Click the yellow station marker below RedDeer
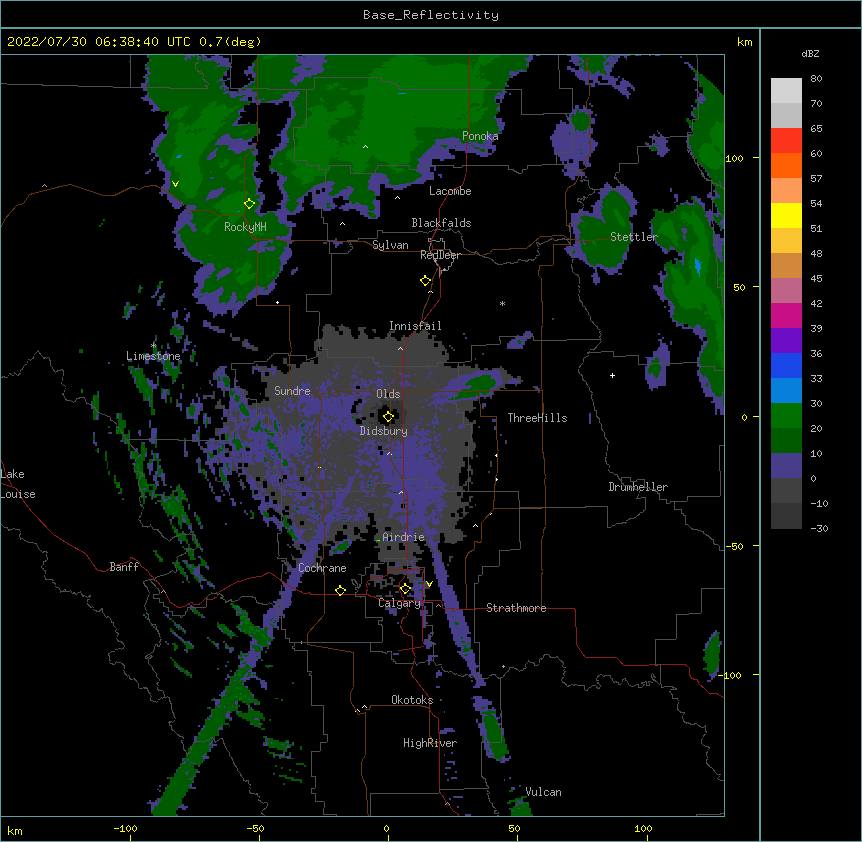Screen dimensions: 862x842 tap(426, 281)
